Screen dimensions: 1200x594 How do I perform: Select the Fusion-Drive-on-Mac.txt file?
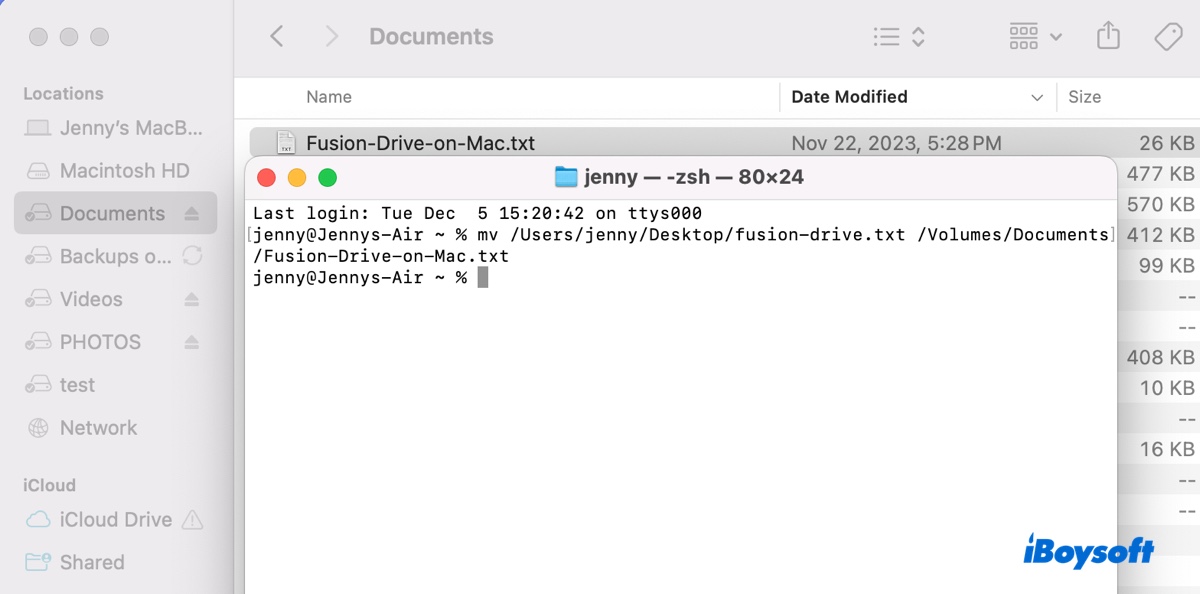420,143
